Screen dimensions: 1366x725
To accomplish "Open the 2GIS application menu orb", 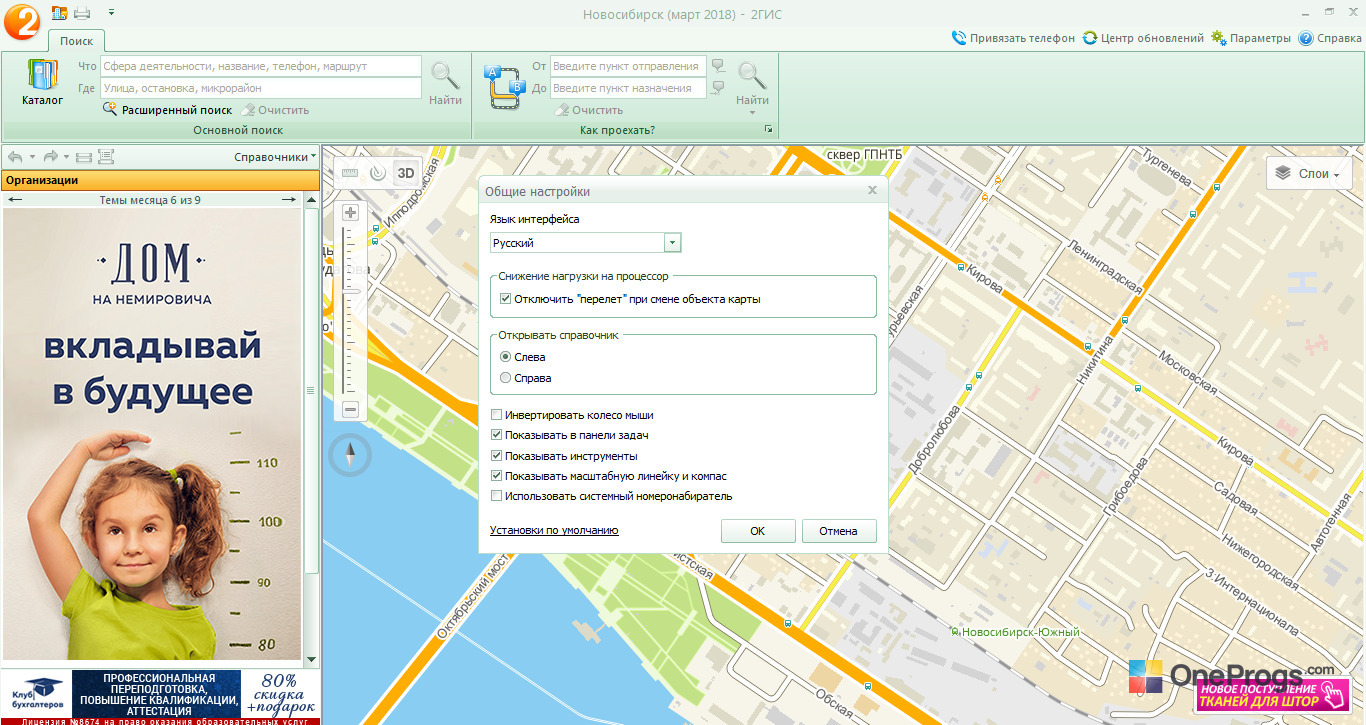I will point(22,20).
